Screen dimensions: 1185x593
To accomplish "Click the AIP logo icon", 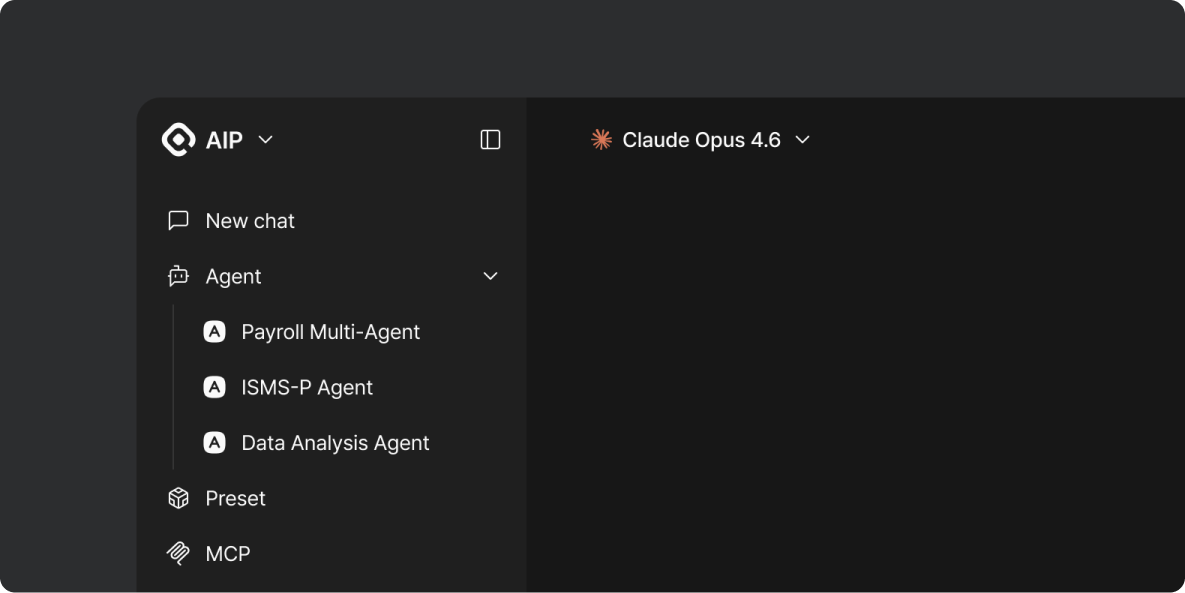I will click(177, 139).
